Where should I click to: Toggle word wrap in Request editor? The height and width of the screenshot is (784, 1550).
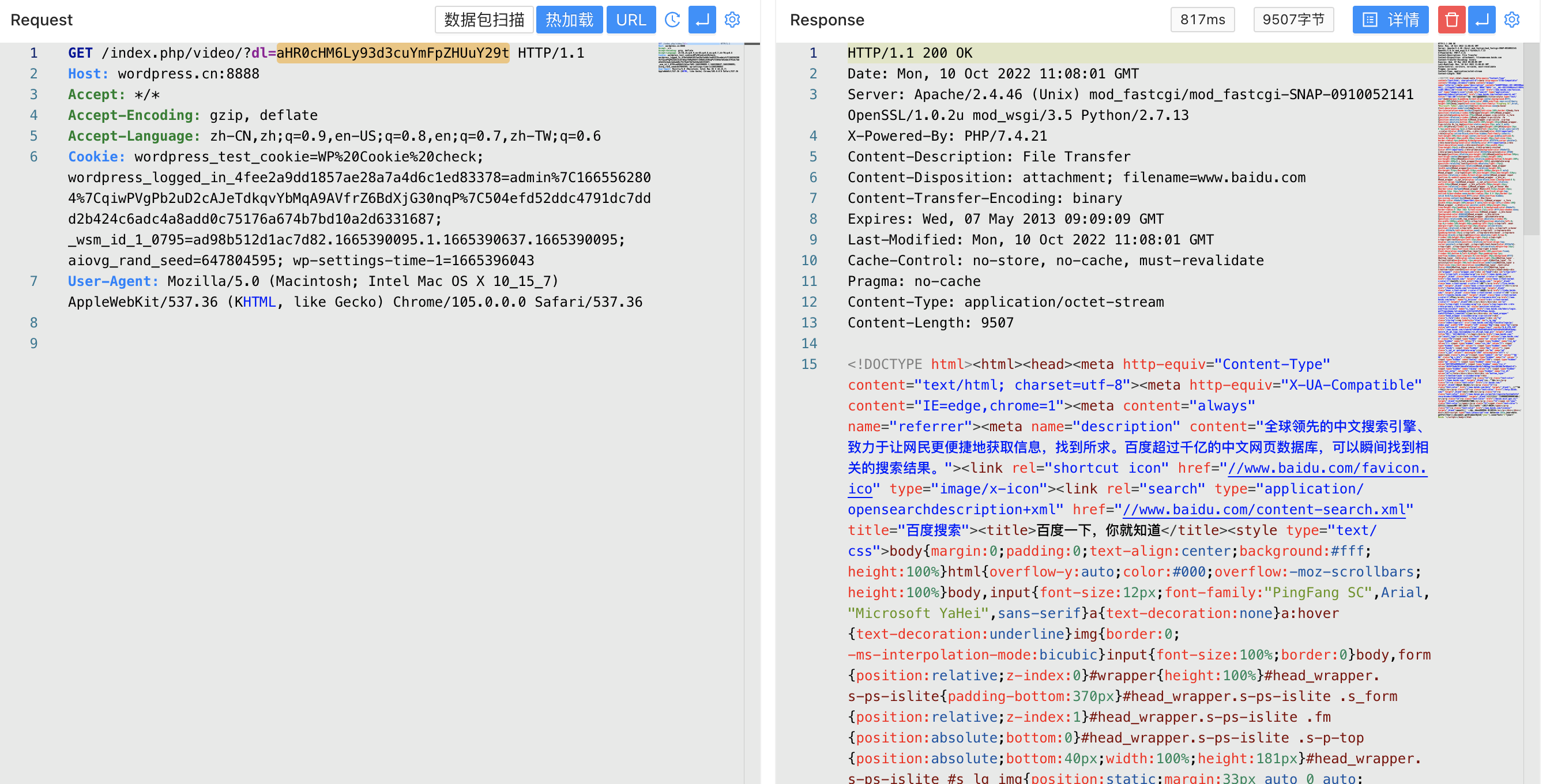click(x=702, y=20)
